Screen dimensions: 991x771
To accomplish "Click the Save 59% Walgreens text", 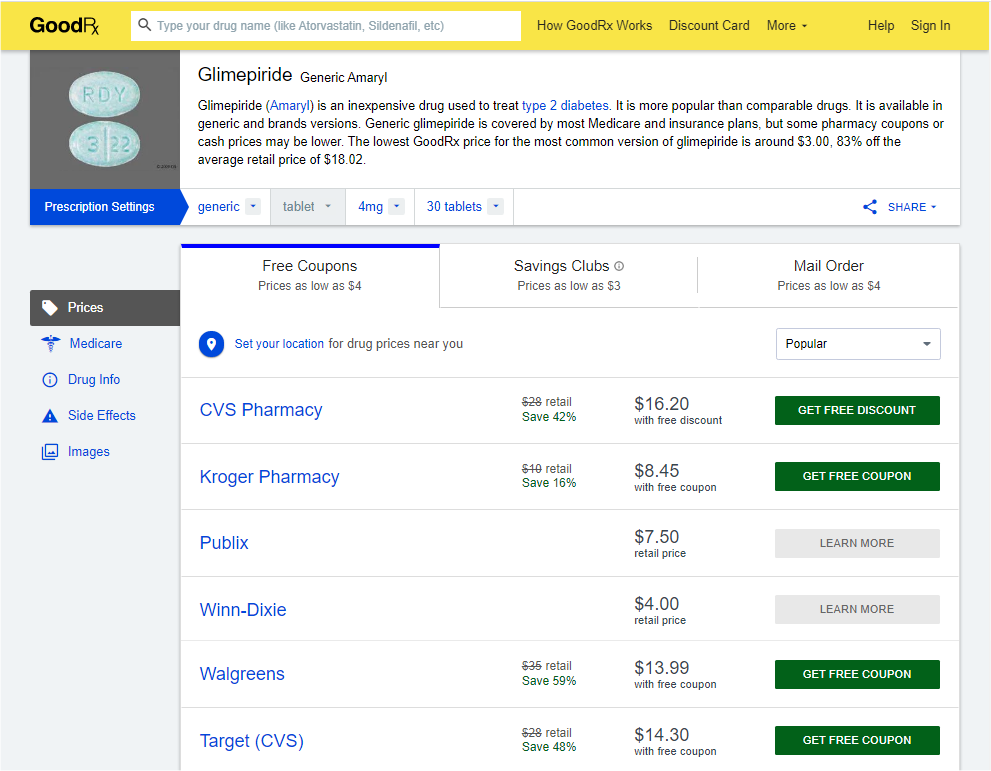I will point(549,681).
